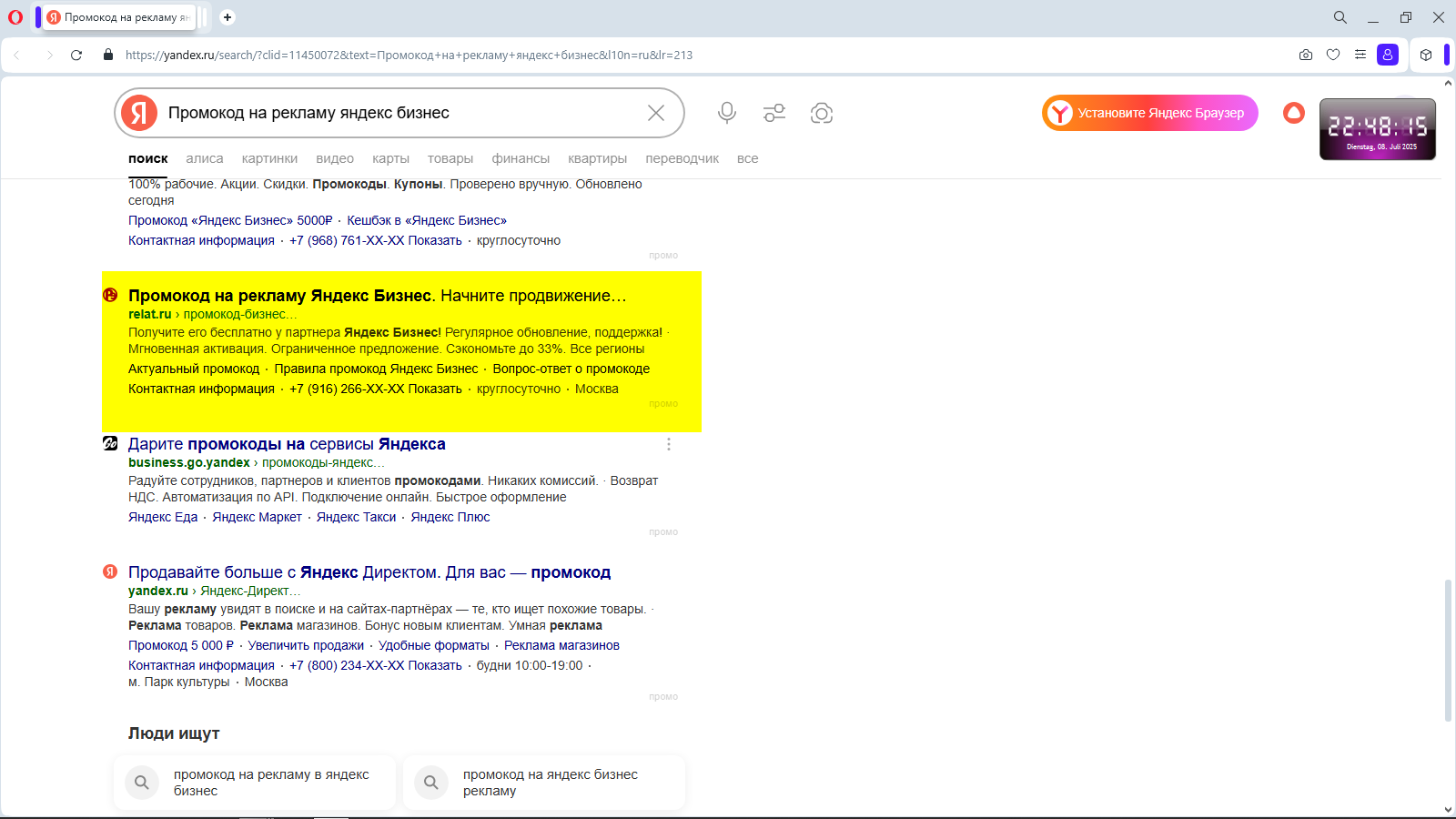The height and width of the screenshot is (819, 1456).
Task: Click the digital clock widget
Action: (x=1378, y=129)
